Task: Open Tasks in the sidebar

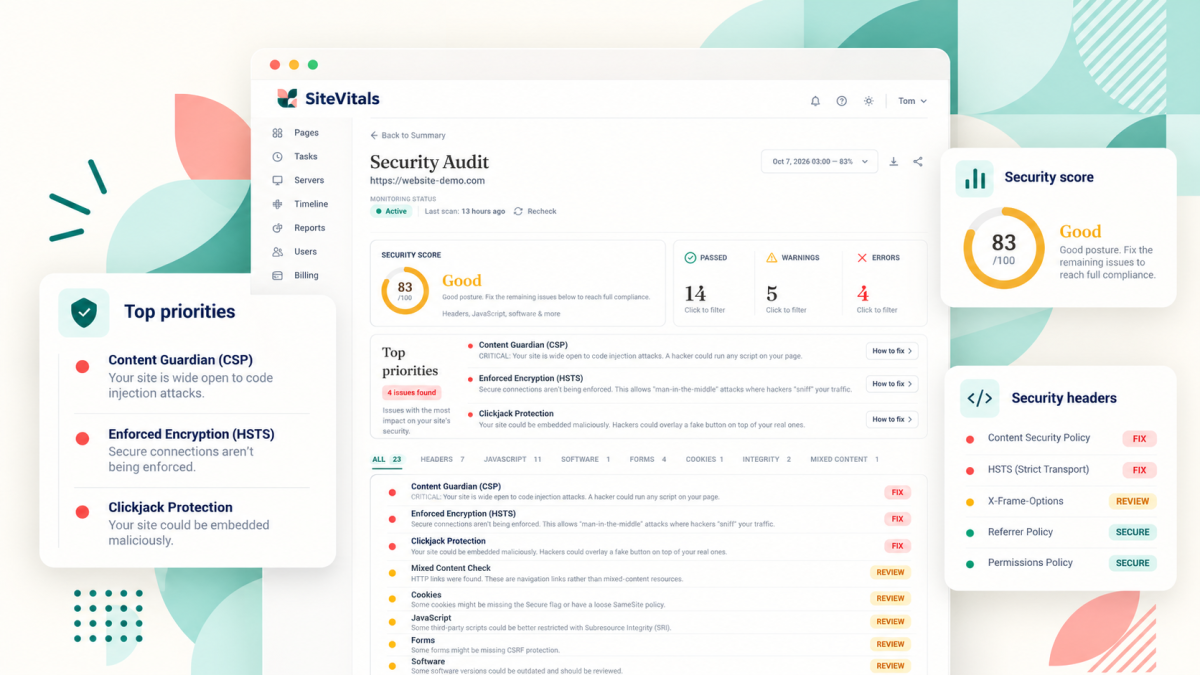Action: click(305, 156)
